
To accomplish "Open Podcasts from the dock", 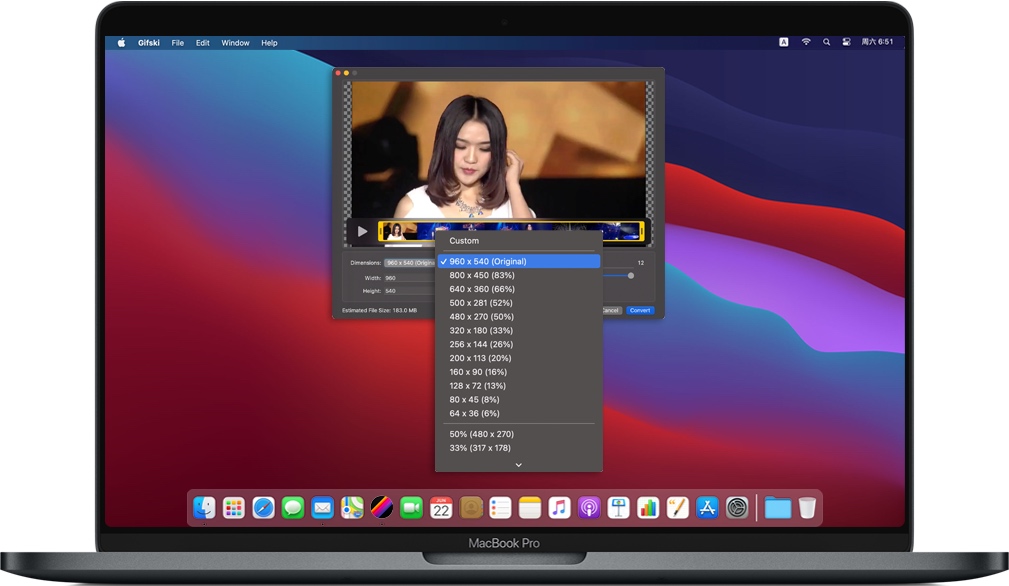I will 589,508.
